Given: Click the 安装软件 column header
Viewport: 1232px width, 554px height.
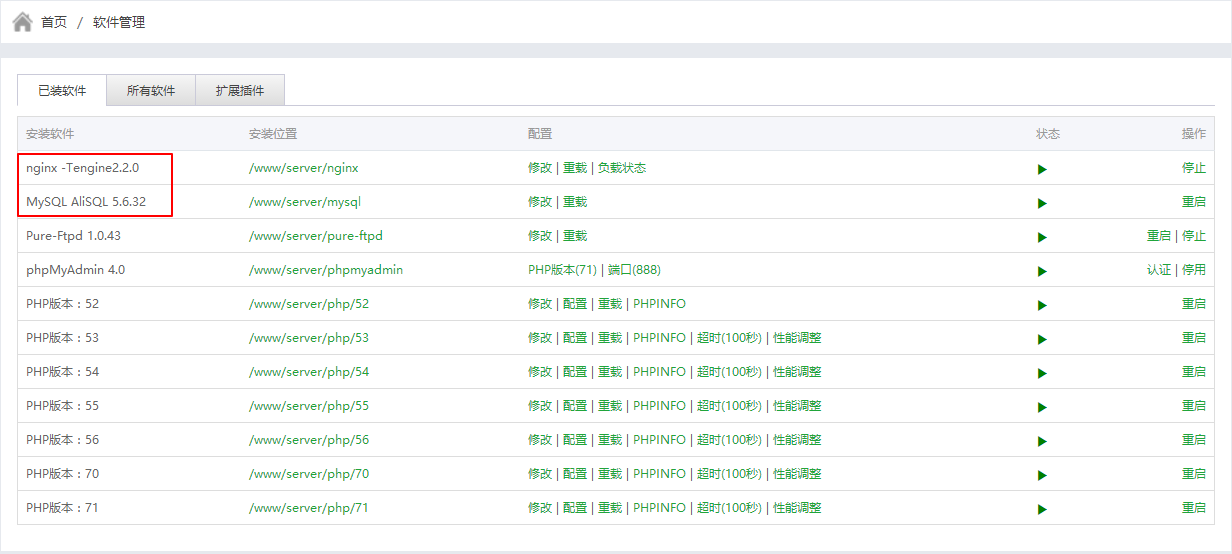Looking at the screenshot, I should (50, 134).
